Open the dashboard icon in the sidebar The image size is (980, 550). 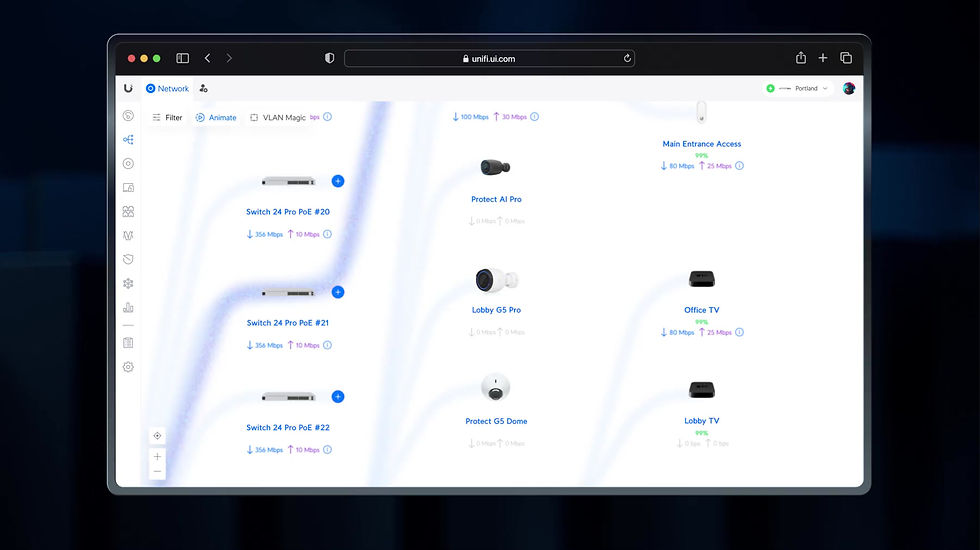tap(128, 116)
